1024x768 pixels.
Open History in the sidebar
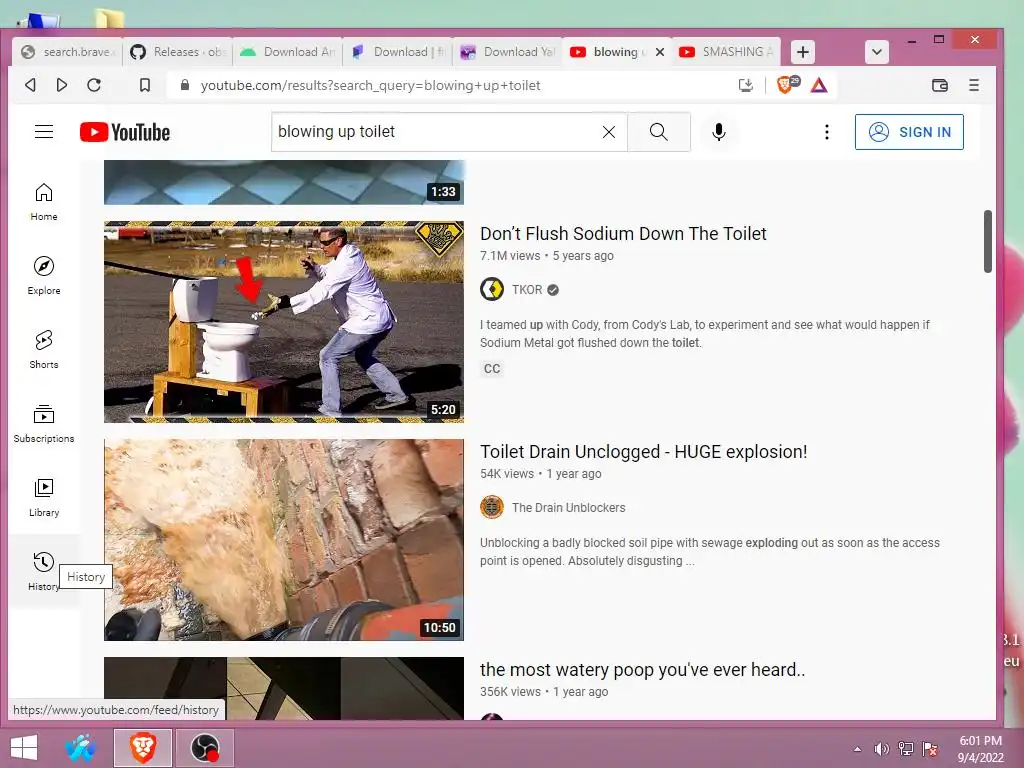point(44,571)
